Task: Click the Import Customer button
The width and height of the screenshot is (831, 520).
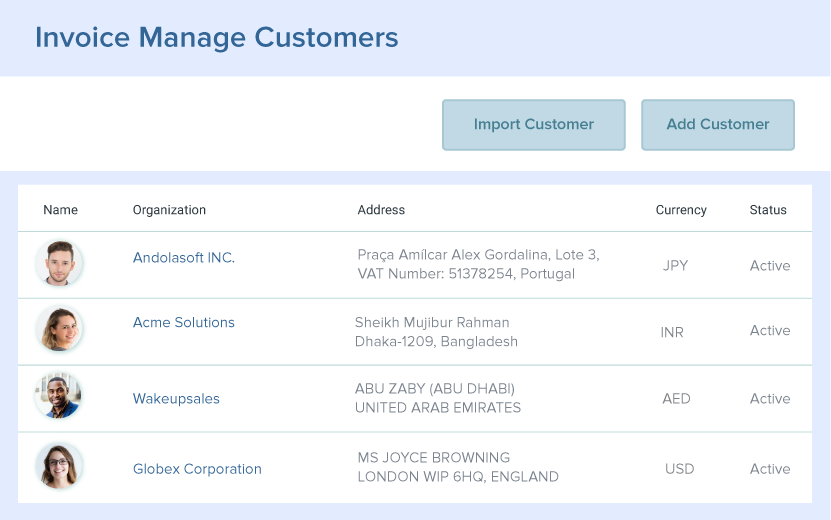Action: [x=534, y=125]
